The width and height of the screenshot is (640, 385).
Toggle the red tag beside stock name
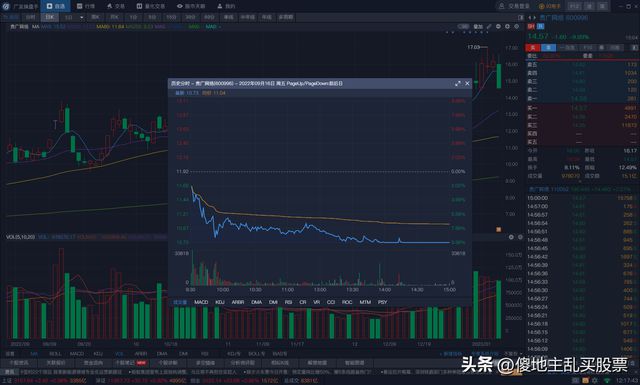[531, 27]
